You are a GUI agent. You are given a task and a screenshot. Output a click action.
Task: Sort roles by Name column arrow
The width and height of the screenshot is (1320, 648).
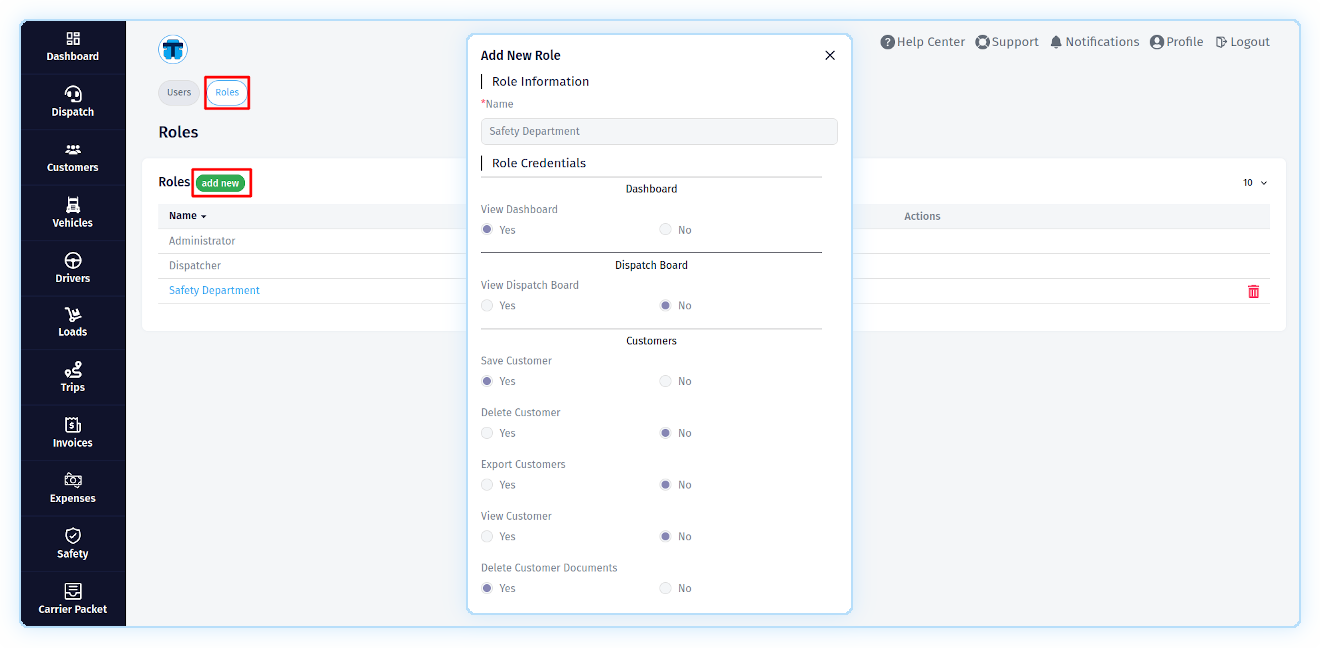click(203, 217)
